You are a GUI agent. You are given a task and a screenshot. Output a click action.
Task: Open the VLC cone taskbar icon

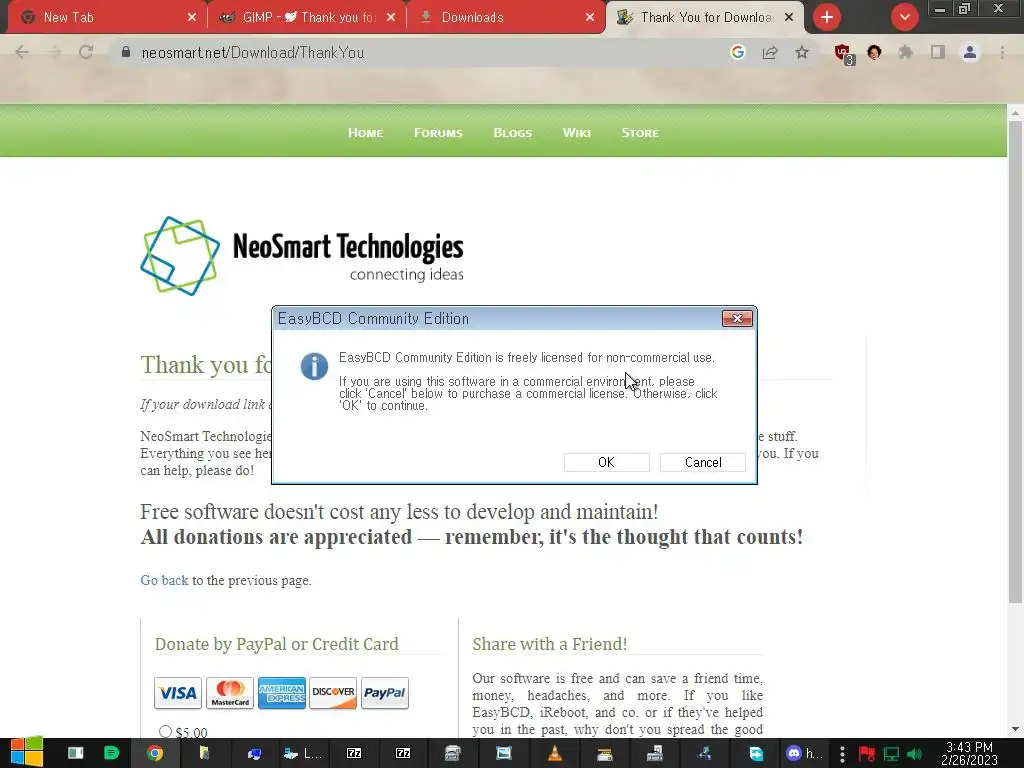(554, 754)
